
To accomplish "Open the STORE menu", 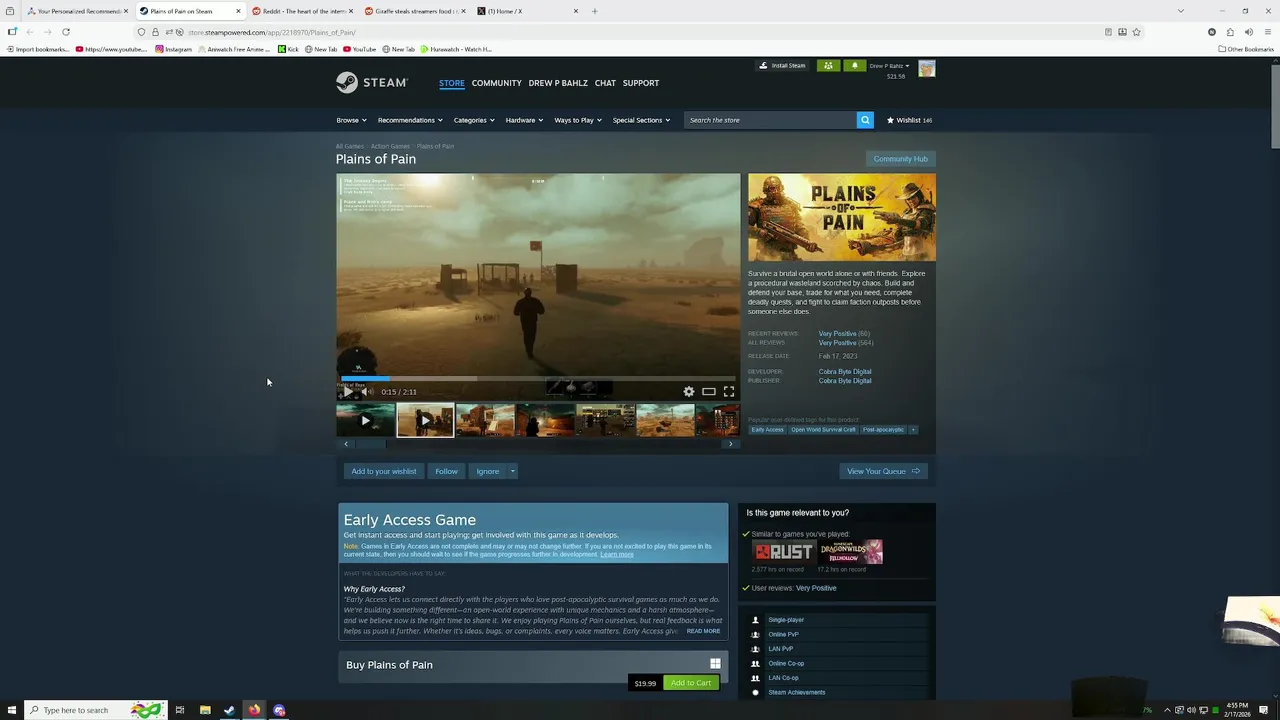I will click(452, 83).
